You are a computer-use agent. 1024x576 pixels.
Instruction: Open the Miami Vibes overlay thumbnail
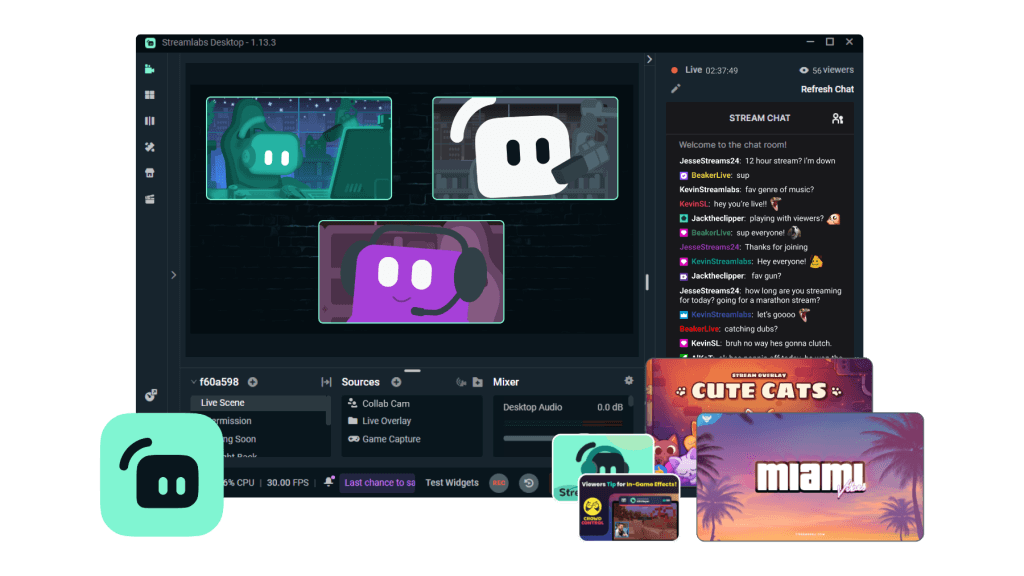[810, 477]
